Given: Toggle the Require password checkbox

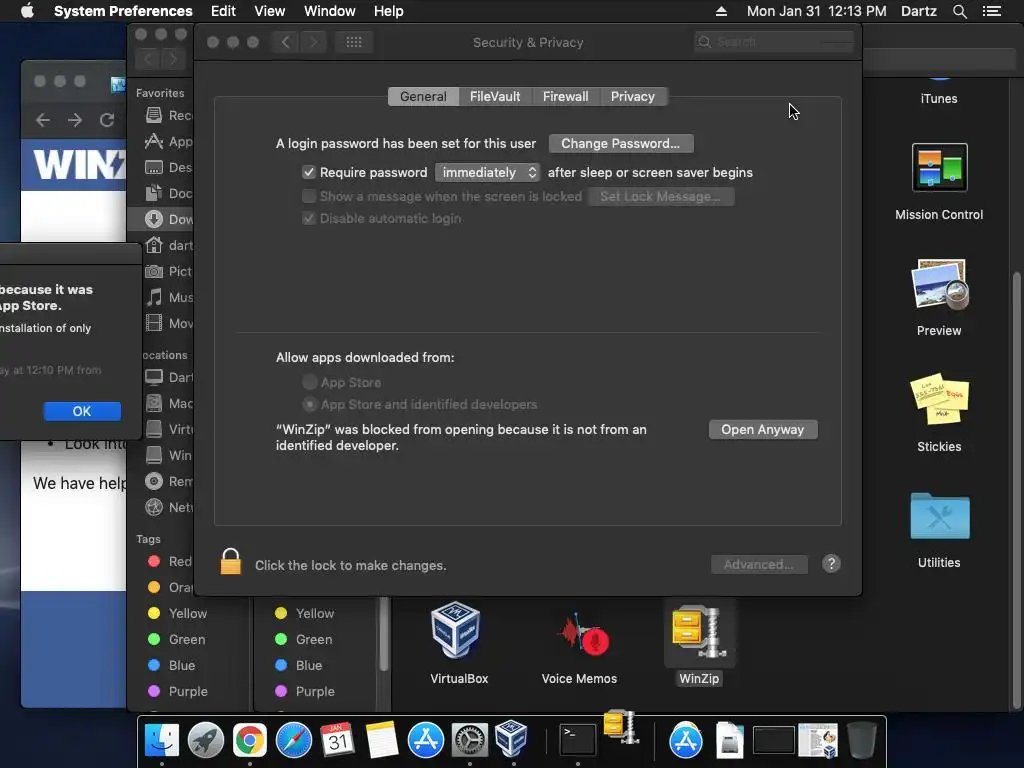Looking at the screenshot, I should pos(309,172).
